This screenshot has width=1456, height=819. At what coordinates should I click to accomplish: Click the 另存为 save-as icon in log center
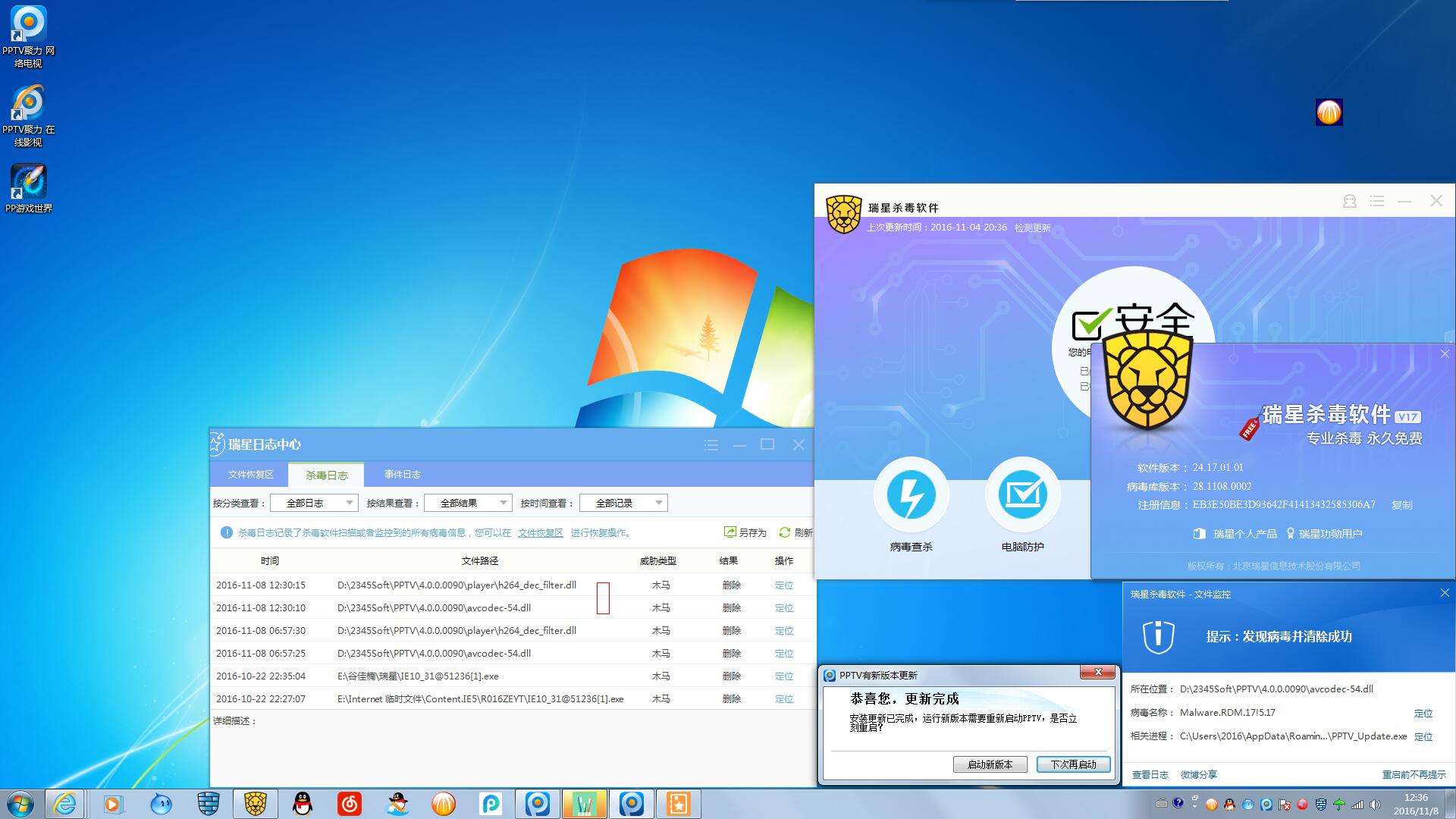730,532
